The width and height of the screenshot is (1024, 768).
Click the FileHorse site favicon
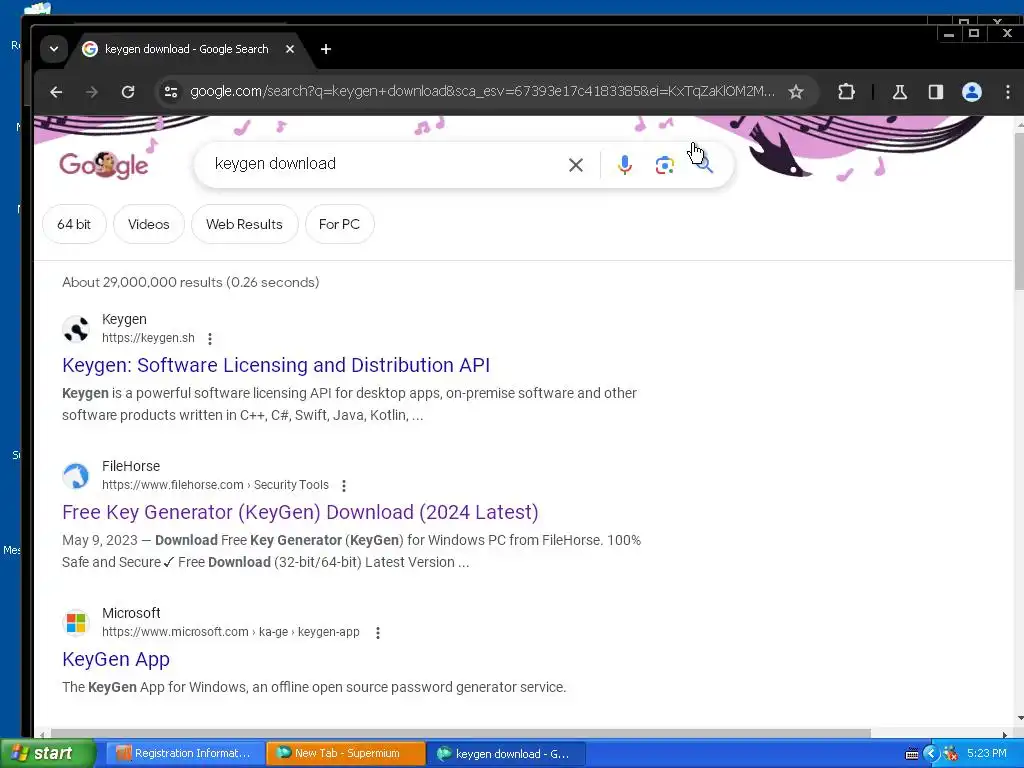point(76,475)
